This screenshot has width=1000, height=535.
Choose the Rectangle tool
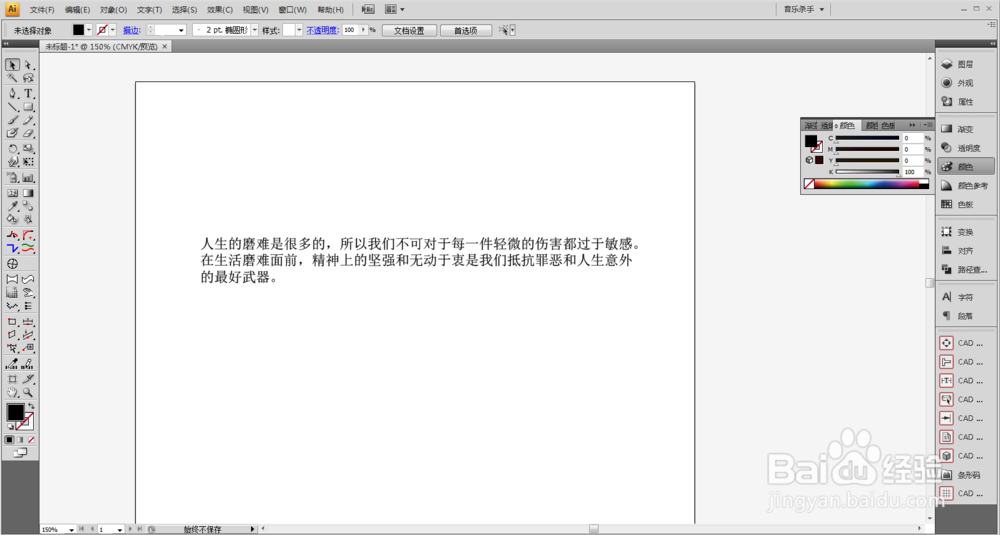[28, 107]
